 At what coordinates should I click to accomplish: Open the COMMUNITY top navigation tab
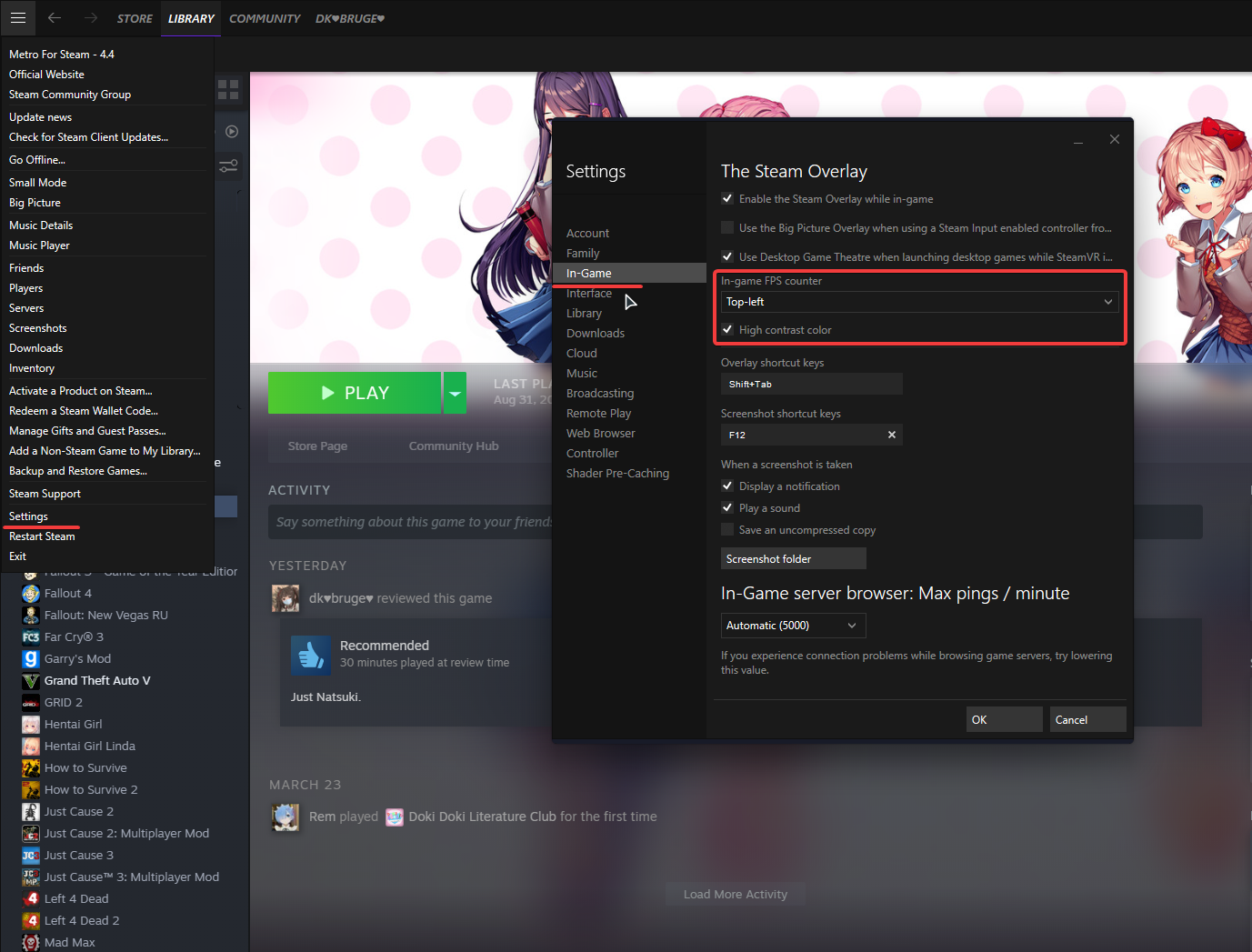pos(265,18)
